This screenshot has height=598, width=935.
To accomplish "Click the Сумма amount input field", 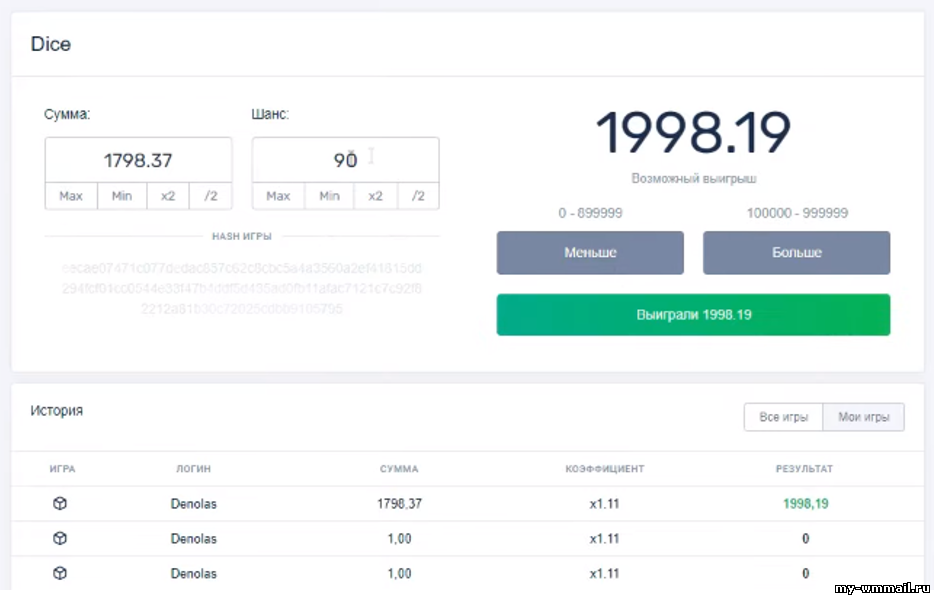I will point(138,160).
